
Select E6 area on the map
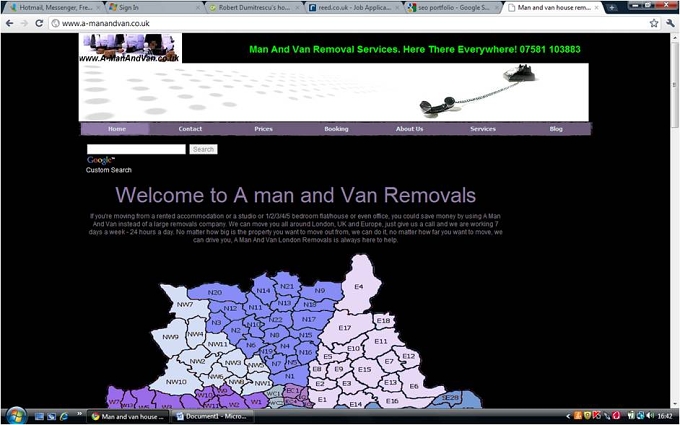[x=414, y=386]
